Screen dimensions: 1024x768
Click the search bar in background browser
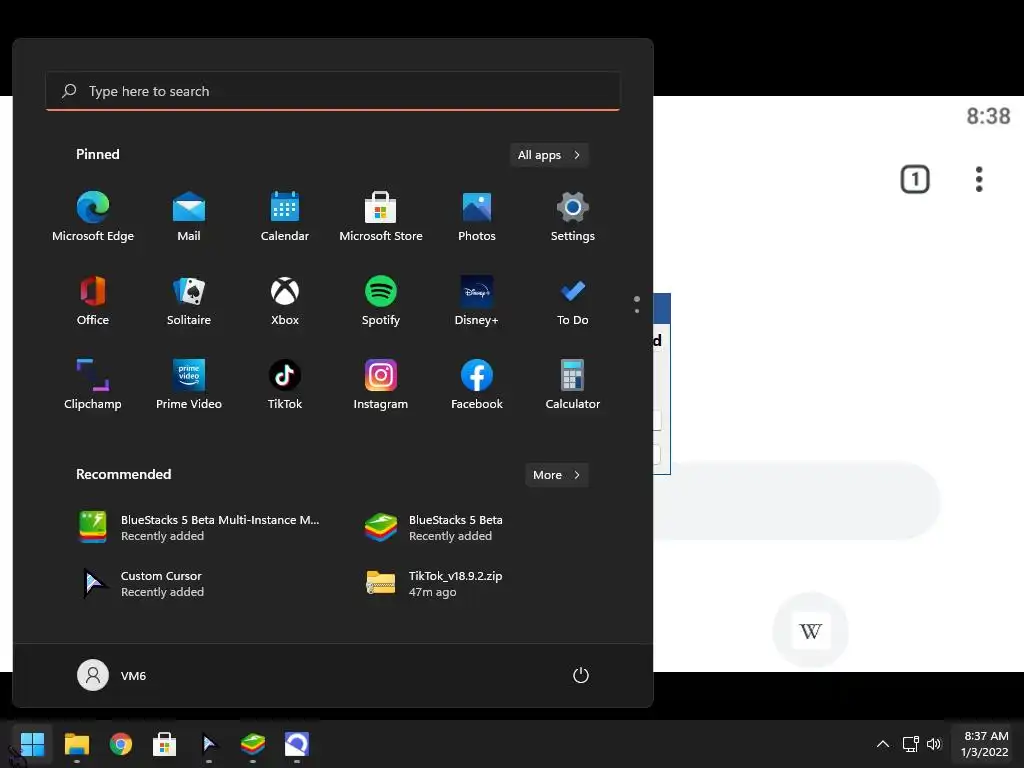pyautogui.click(x=797, y=502)
